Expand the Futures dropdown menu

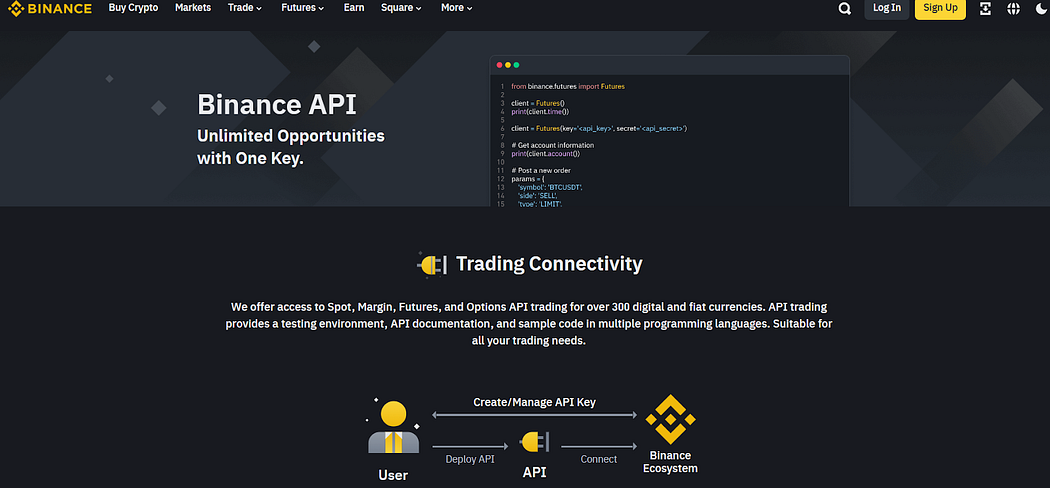point(303,8)
